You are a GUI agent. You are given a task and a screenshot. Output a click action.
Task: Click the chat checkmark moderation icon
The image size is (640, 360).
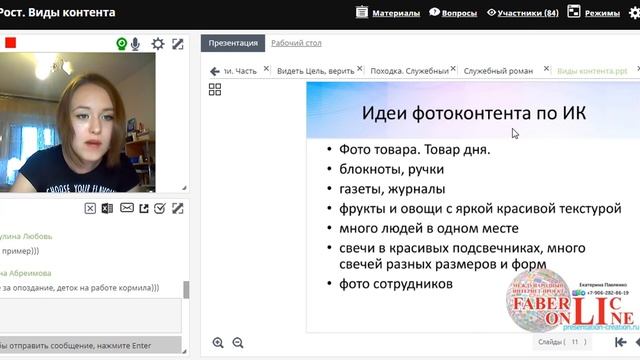pos(160,209)
